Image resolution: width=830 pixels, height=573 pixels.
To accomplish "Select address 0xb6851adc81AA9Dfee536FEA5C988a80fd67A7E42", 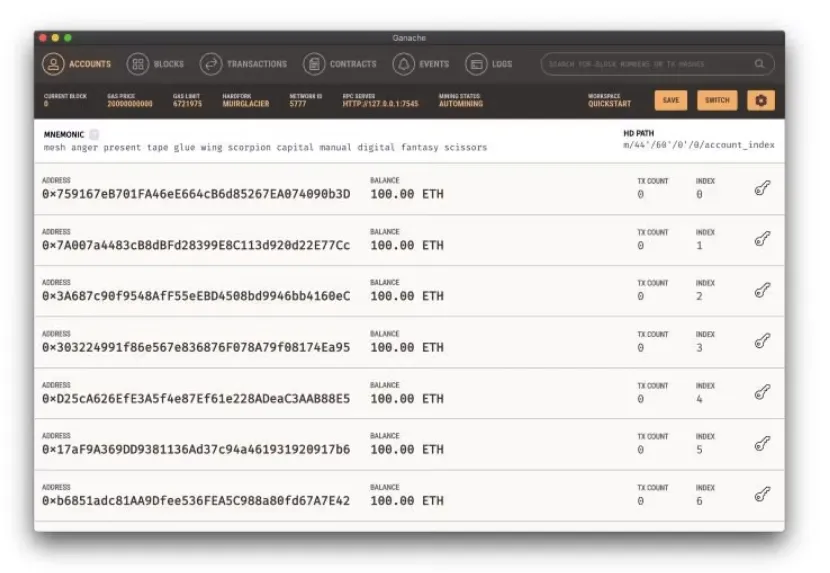I will click(x=196, y=501).
